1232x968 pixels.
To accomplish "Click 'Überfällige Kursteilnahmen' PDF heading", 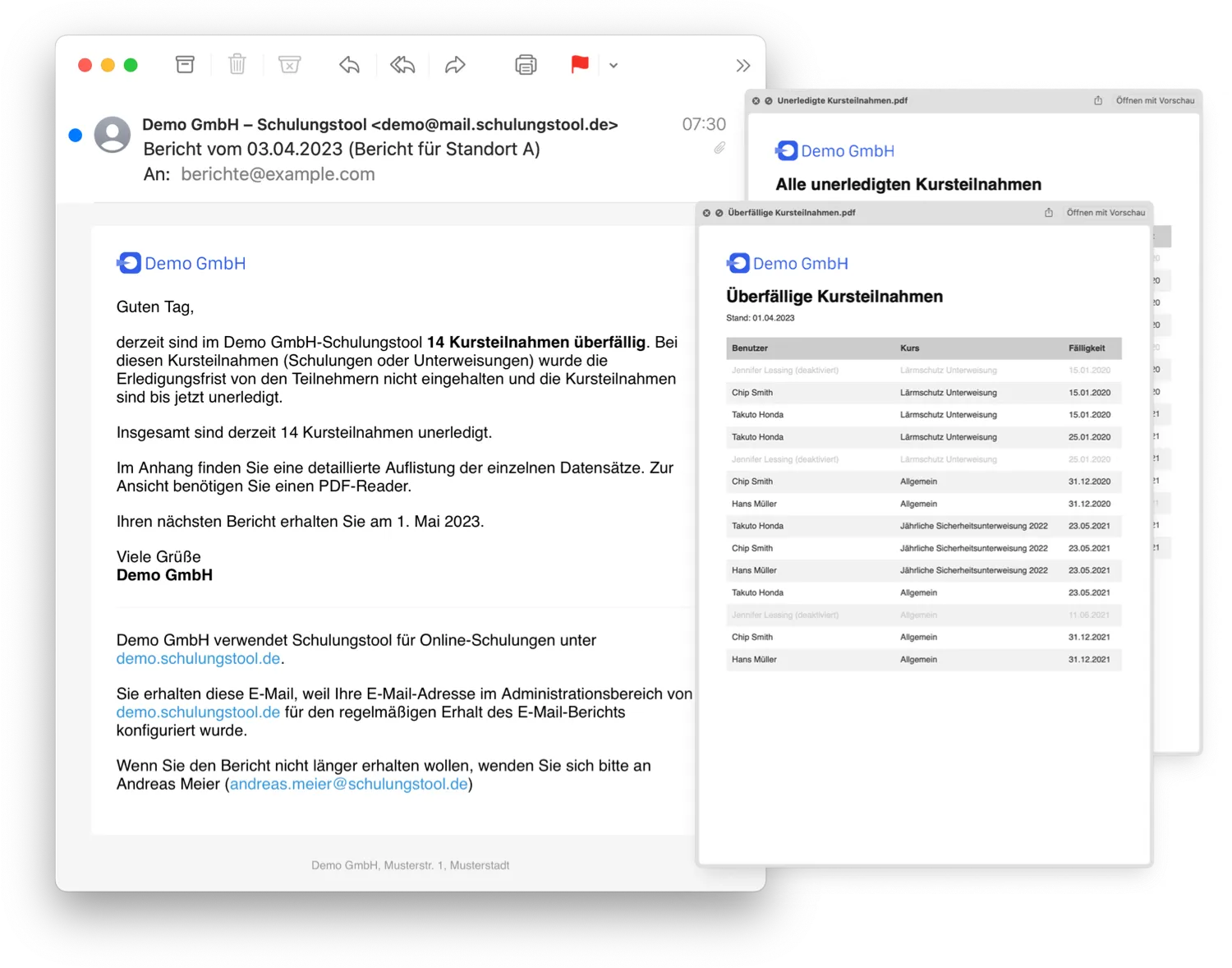I will click(x=834, y=297).
